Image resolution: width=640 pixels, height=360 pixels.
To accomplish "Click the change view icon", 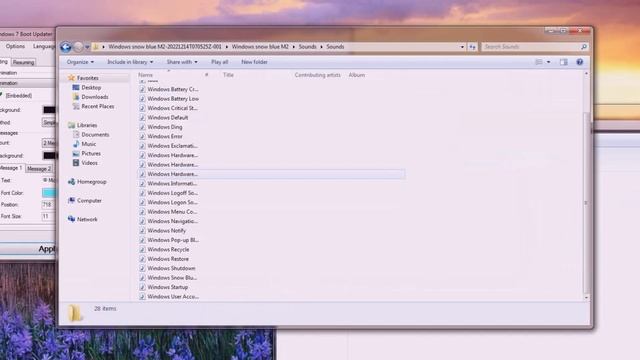I will pyautogui.click(x=539, y=62).
